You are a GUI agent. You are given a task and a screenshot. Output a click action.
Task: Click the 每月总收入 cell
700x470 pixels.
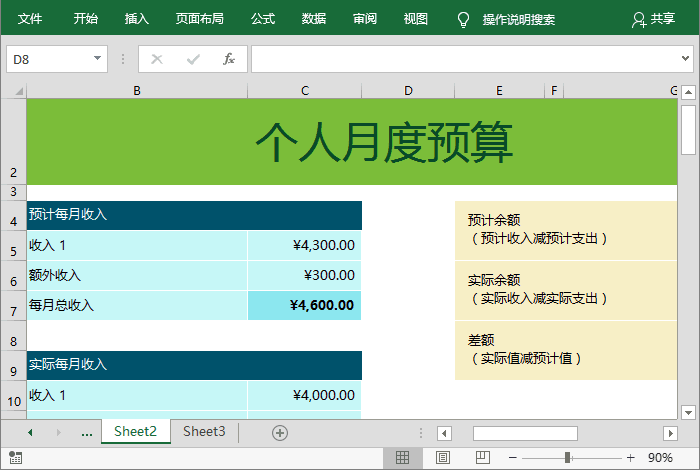pos(137,305)
